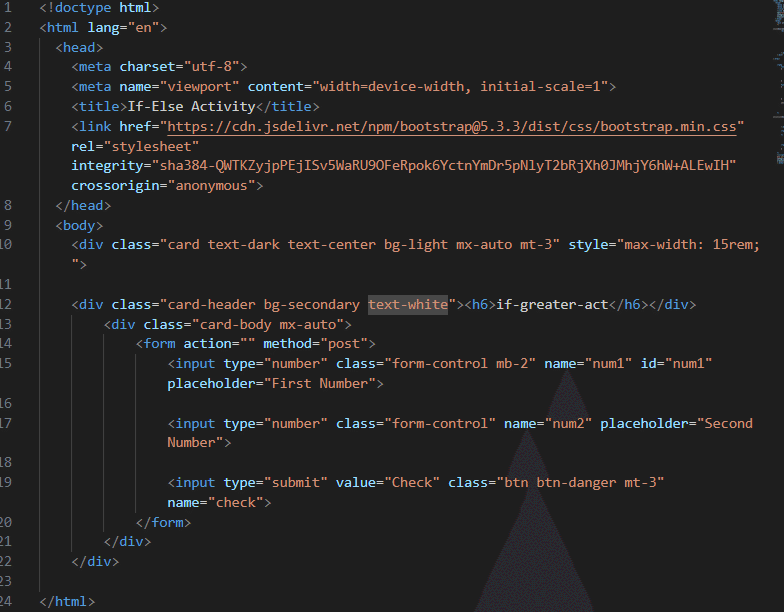Click the First Number placeholder value
Image resolution: width=784 pixels, height=612 pixels.
[x=320, y=384]
